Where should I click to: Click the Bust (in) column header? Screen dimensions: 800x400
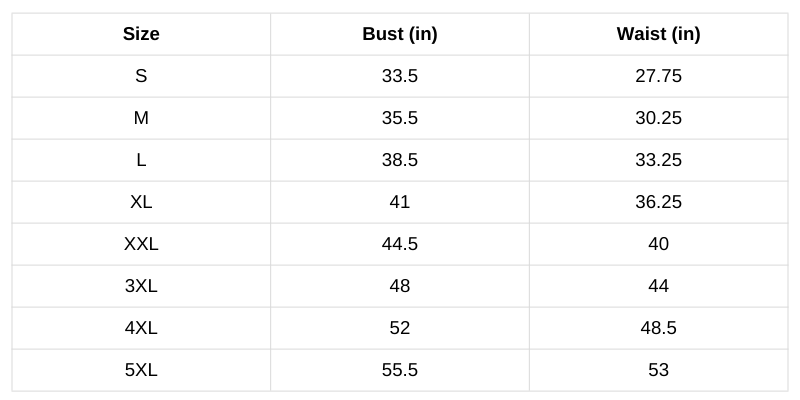tap(400, 34)
